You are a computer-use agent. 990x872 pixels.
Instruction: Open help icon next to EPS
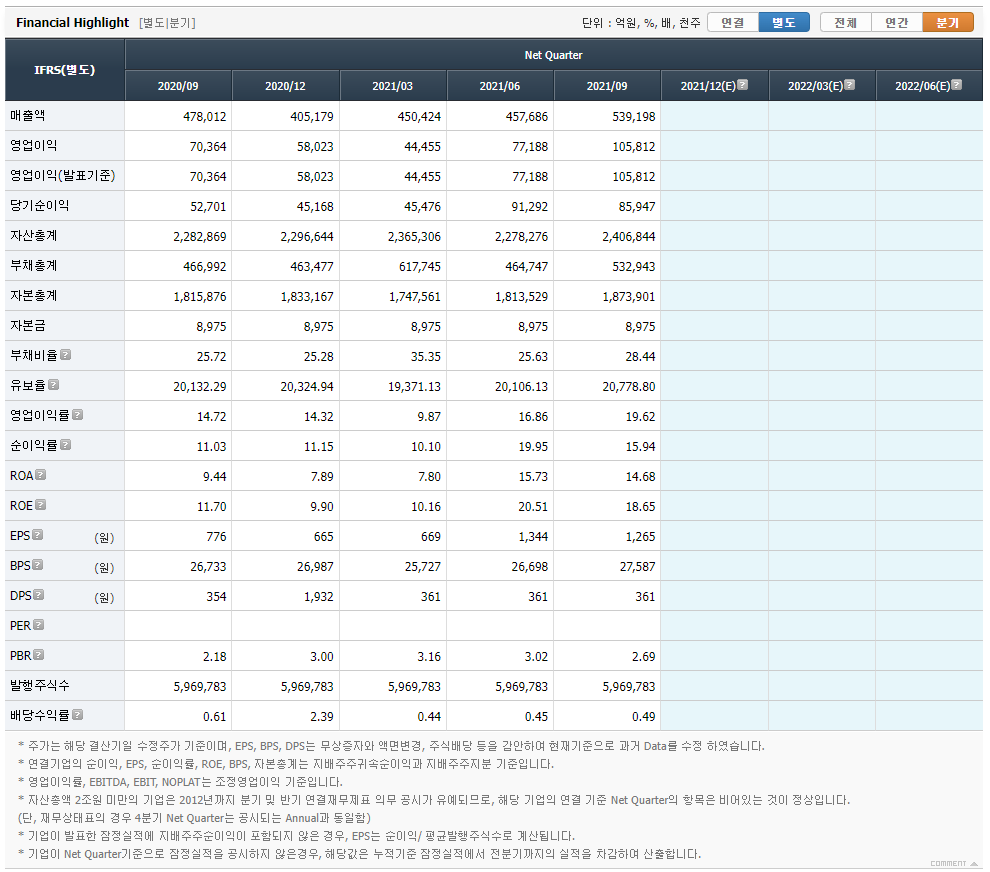tap(38, 535)
